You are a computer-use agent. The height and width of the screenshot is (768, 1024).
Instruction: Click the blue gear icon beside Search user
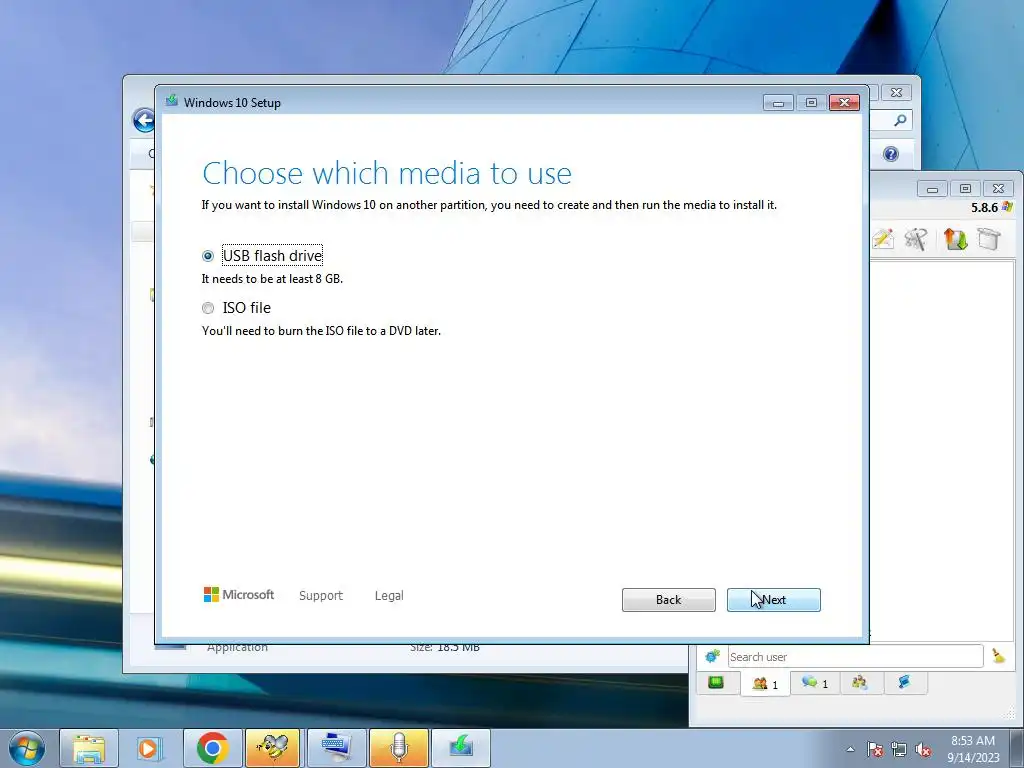pyautogui.click(x=712, y=656)
